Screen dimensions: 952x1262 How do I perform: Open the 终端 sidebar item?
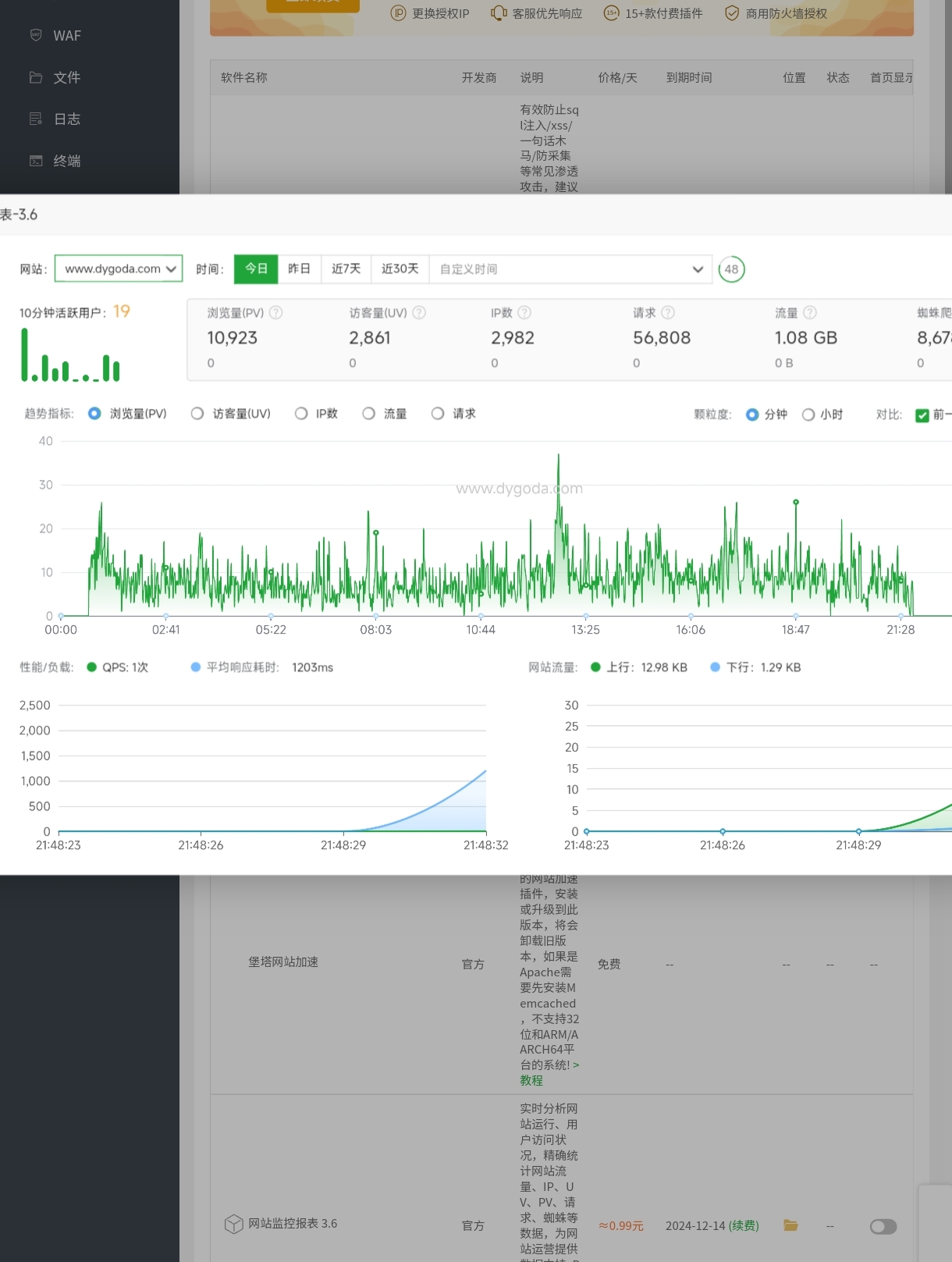66,161
